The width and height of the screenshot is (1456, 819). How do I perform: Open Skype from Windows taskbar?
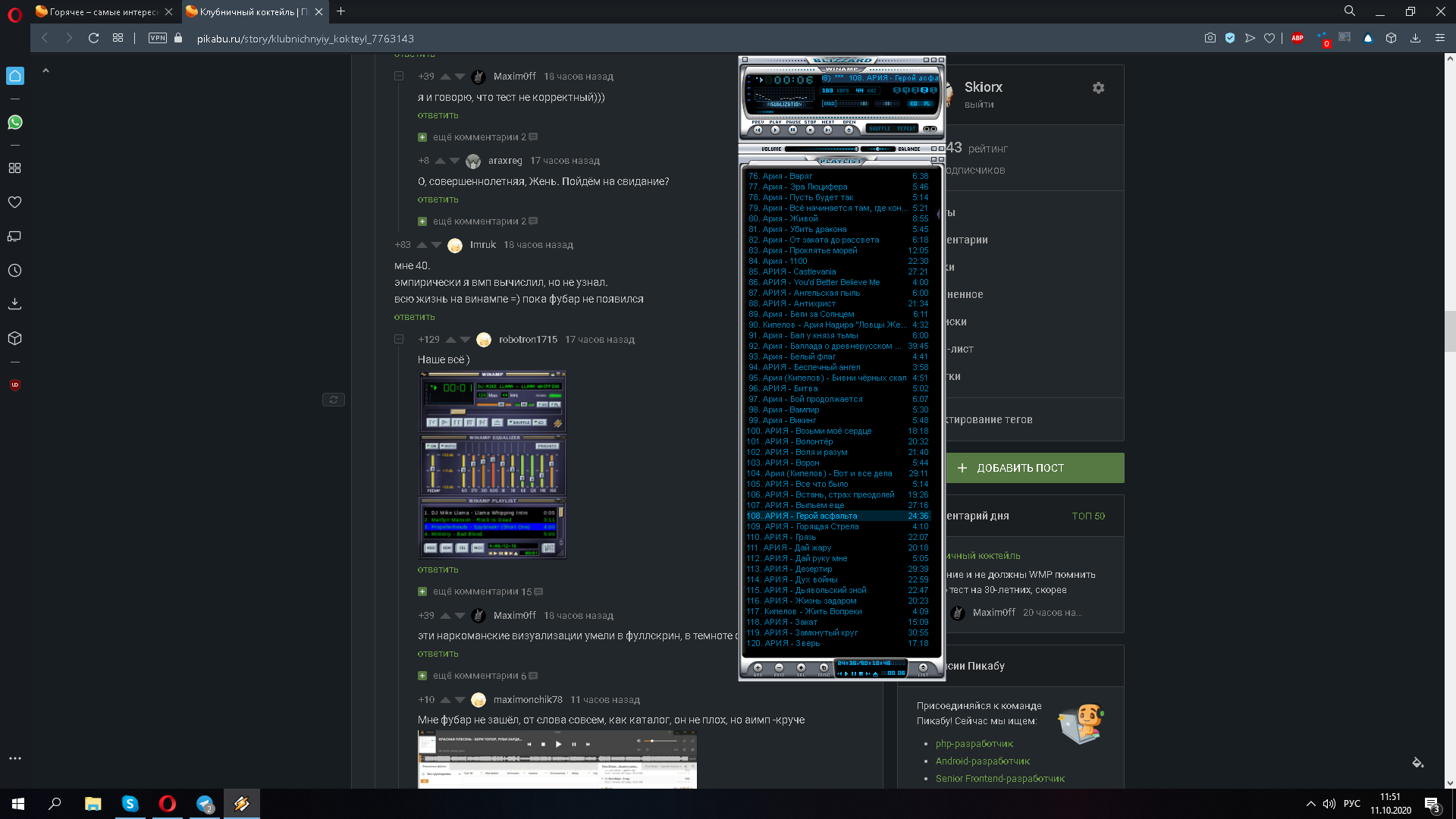(130, 804)
